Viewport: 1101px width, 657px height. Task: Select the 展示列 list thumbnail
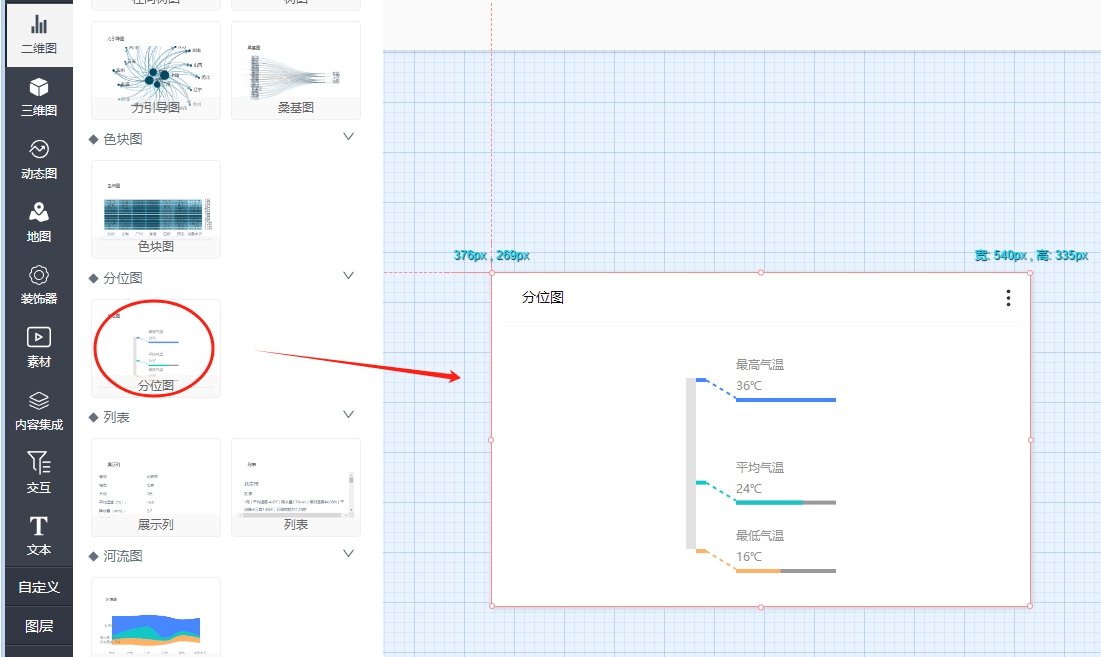[155, 487]
